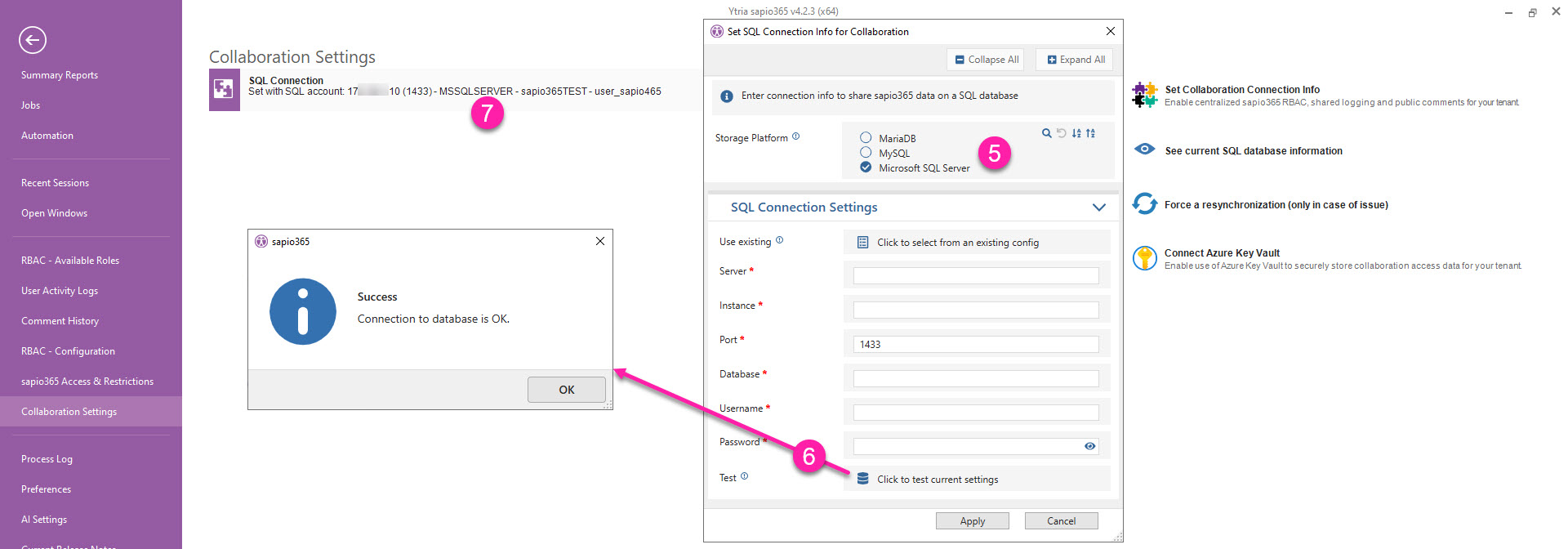Open Preferences in sidebar
1568x549 pixels.
pyautogui.click(x=47, y=489)
